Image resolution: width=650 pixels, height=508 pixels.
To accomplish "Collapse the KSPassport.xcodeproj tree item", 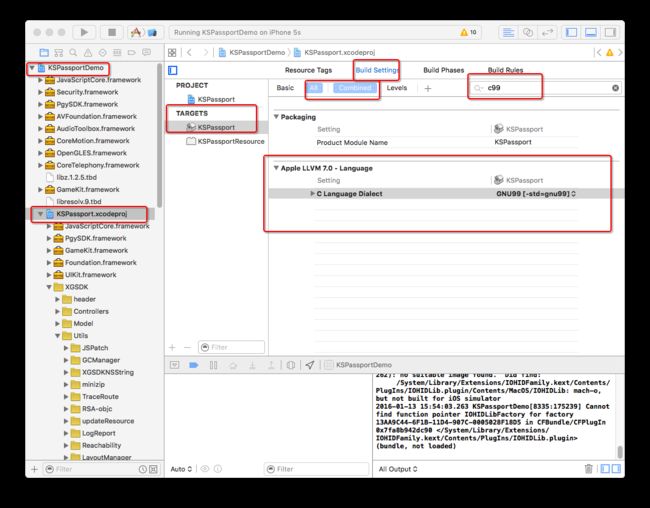I will click(x=40, y=214).
